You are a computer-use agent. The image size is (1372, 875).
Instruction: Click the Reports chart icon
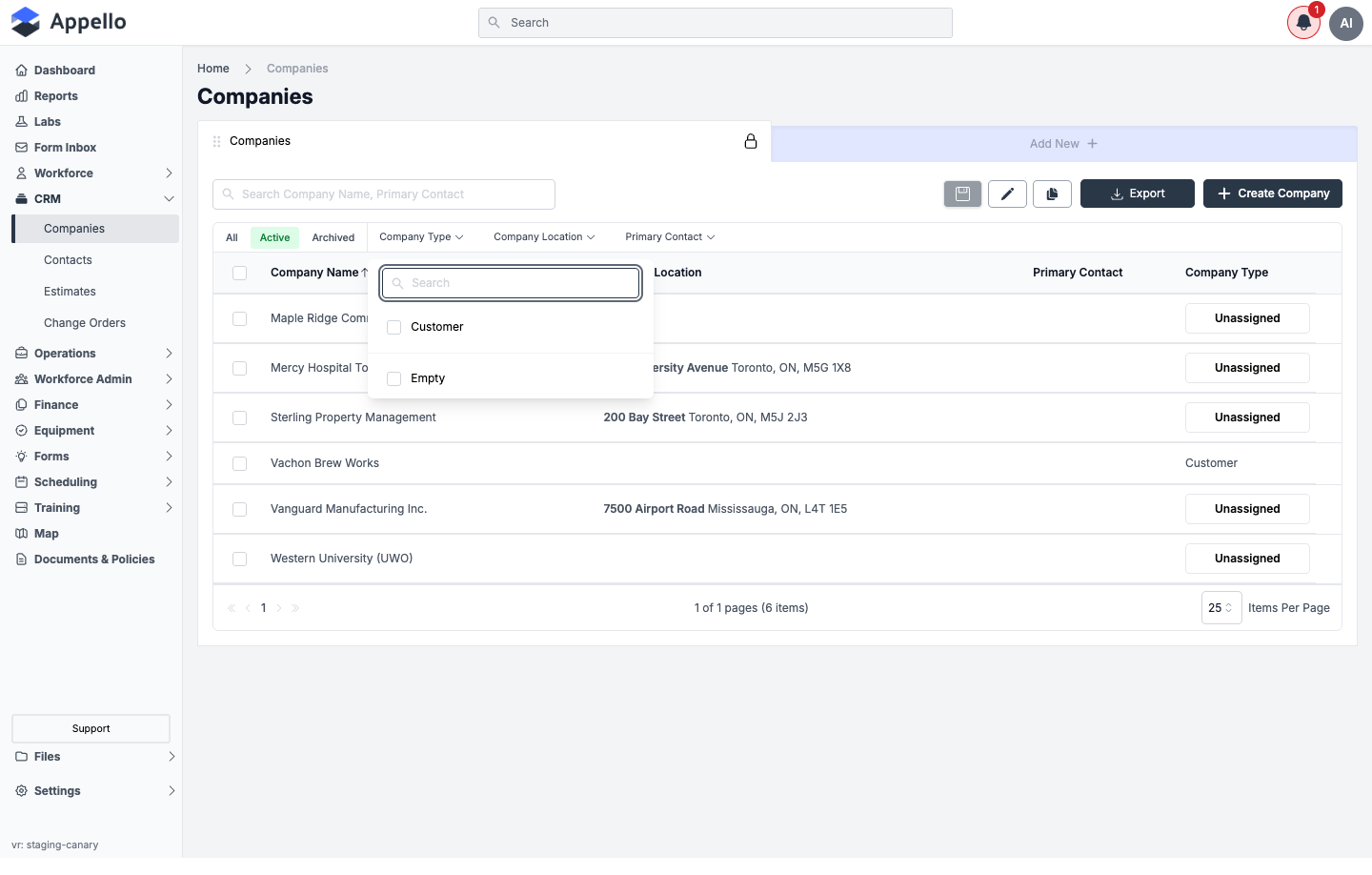point(21,96)
